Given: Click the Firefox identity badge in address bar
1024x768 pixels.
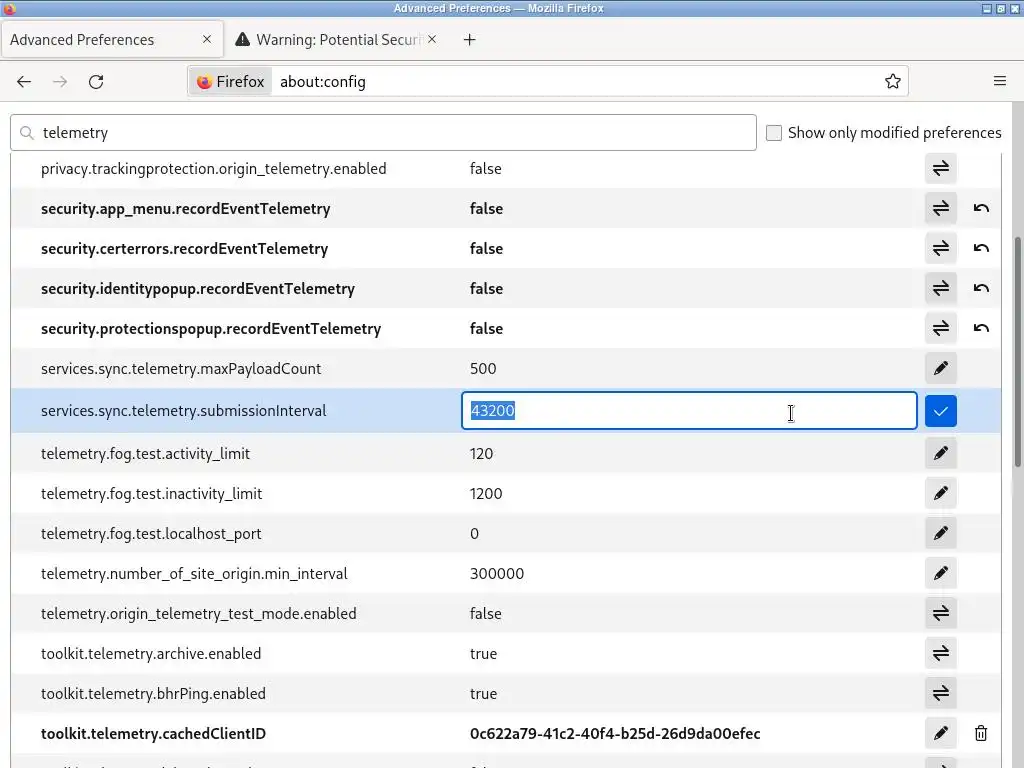Looking at the screenshot, I should (231, 82).
